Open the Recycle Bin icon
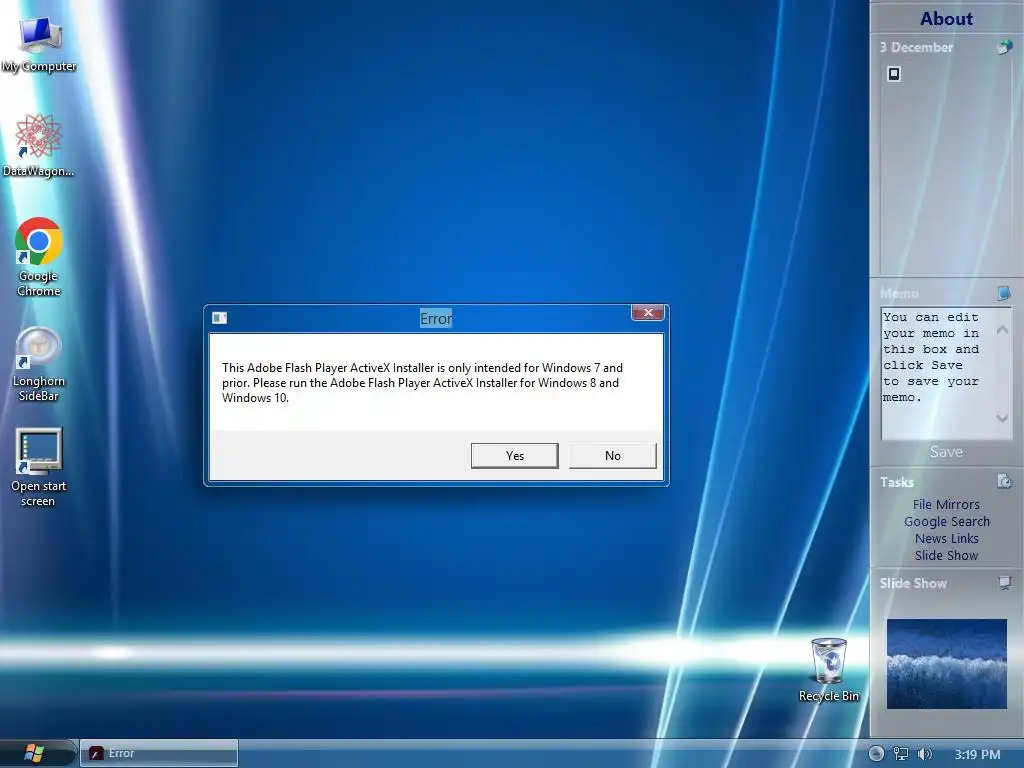This screenshot has height=768, width=1024. (829, 670)
